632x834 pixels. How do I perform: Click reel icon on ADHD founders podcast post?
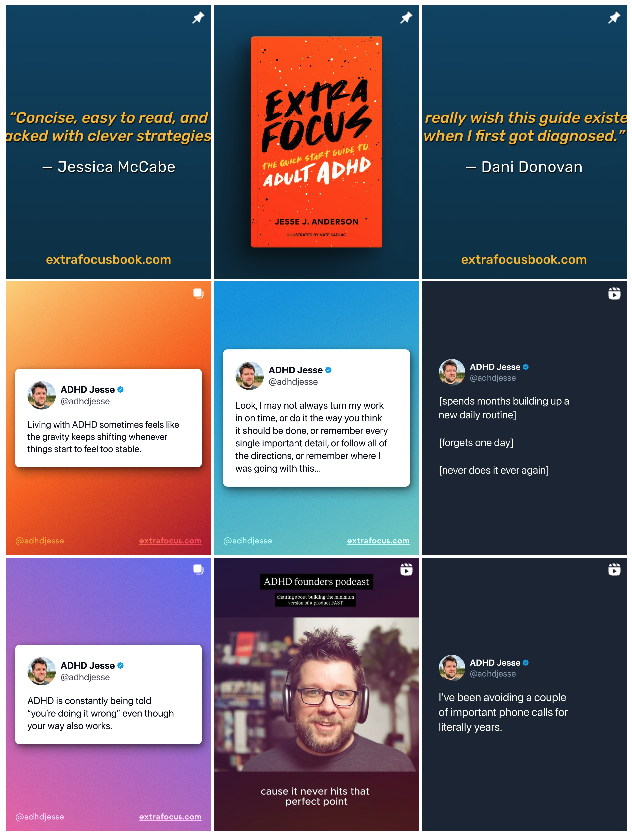point(406,570)
